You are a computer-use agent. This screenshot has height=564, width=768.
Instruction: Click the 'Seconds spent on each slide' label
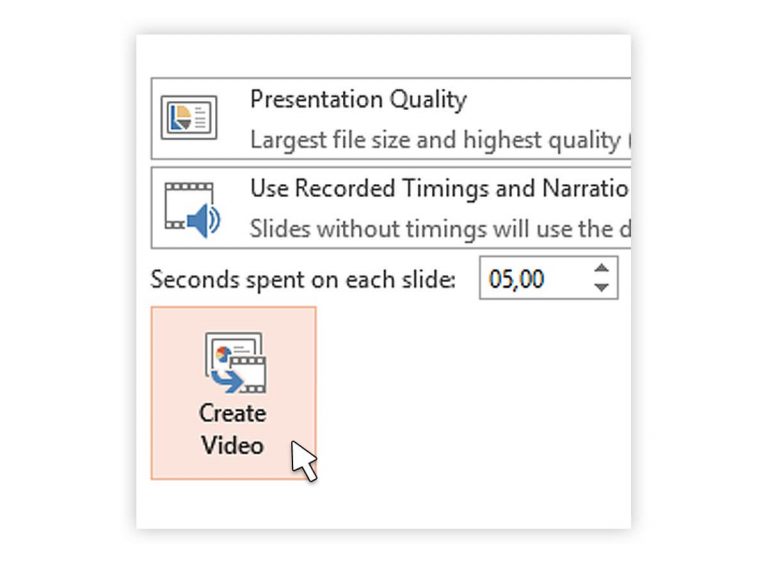tap(303, 279)
